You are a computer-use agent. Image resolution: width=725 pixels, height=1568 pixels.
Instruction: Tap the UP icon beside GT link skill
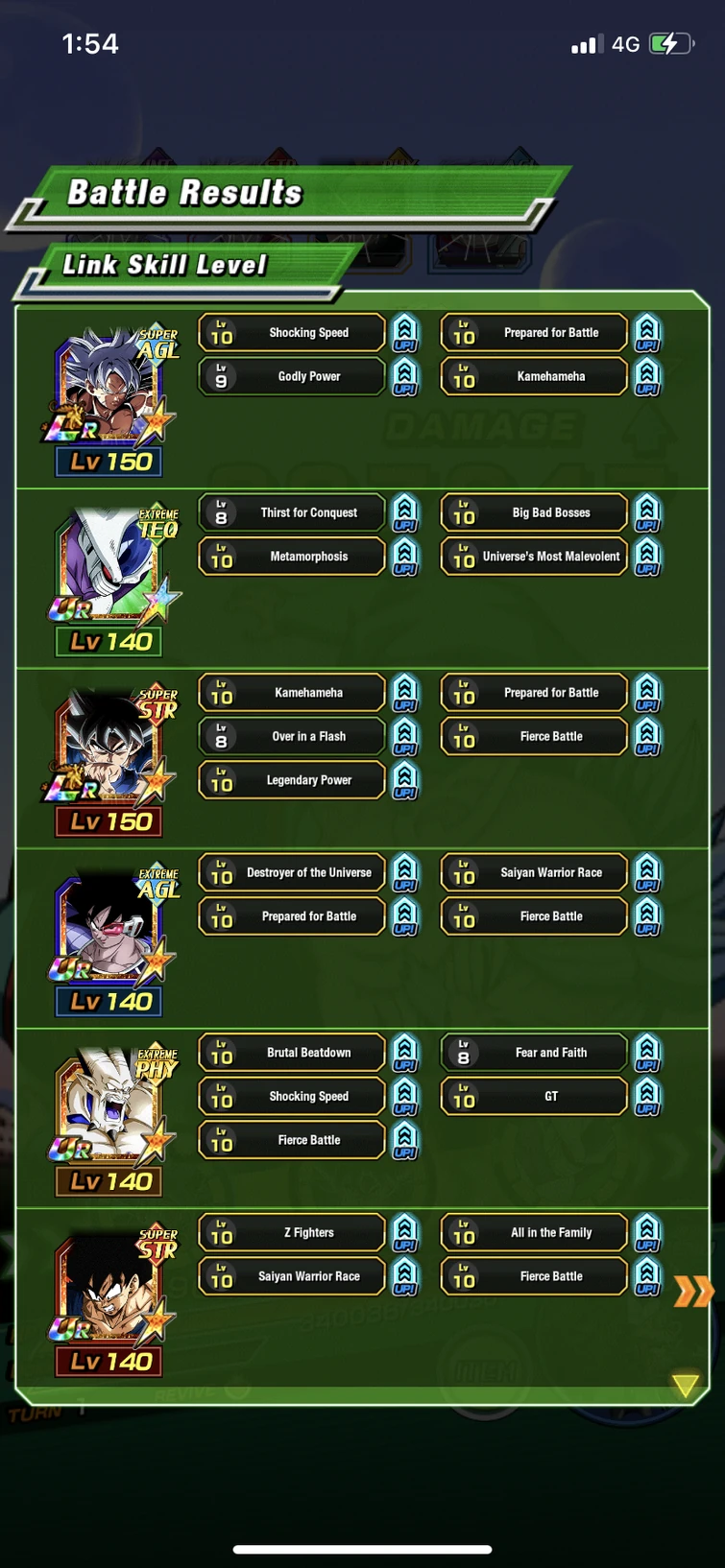[x=647, y=1097]
